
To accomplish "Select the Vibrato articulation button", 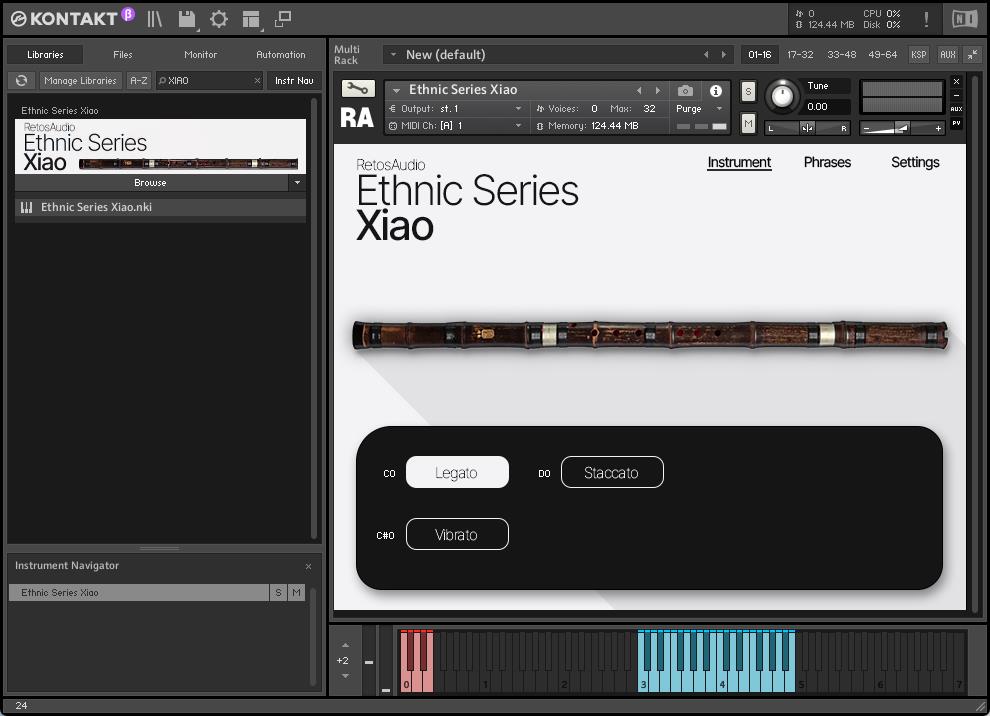I will coord(457,534).
